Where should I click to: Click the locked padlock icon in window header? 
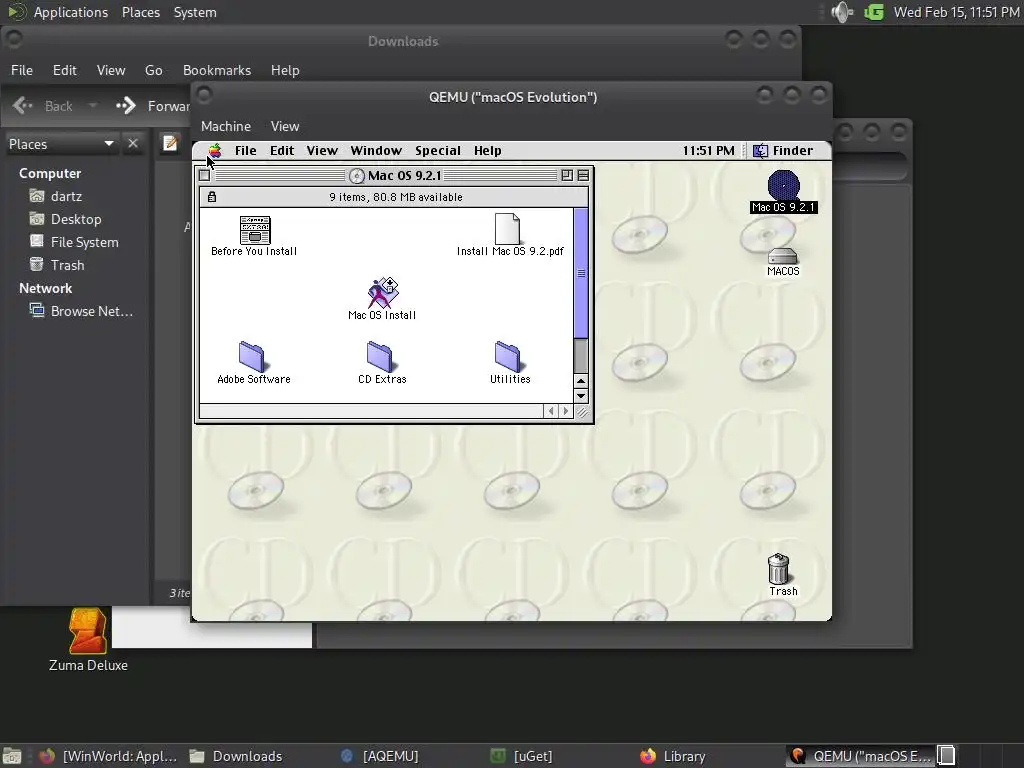pyautogui.click(x=212, y=197)
